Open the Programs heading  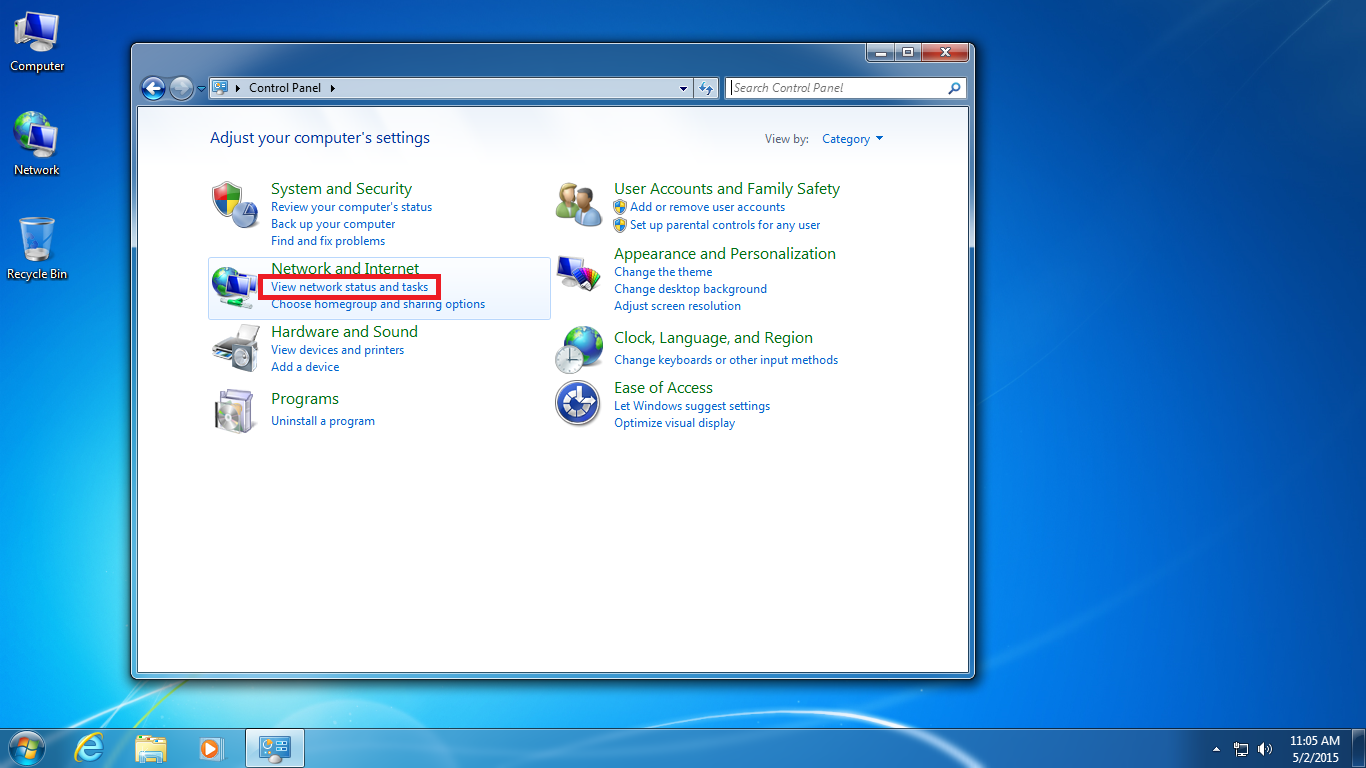tap(305, 399)
